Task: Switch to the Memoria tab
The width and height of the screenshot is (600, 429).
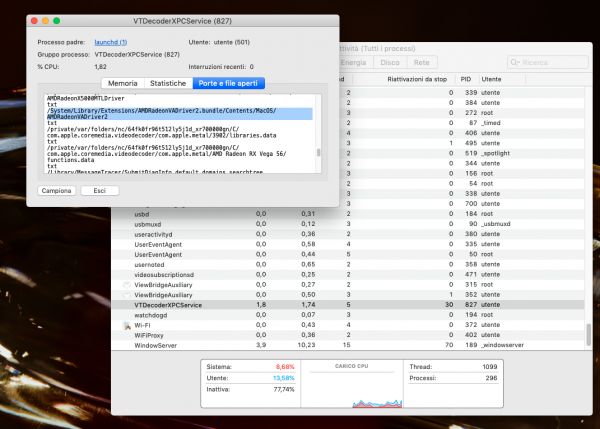Action: pyautogui.click(x=122, y=83)
